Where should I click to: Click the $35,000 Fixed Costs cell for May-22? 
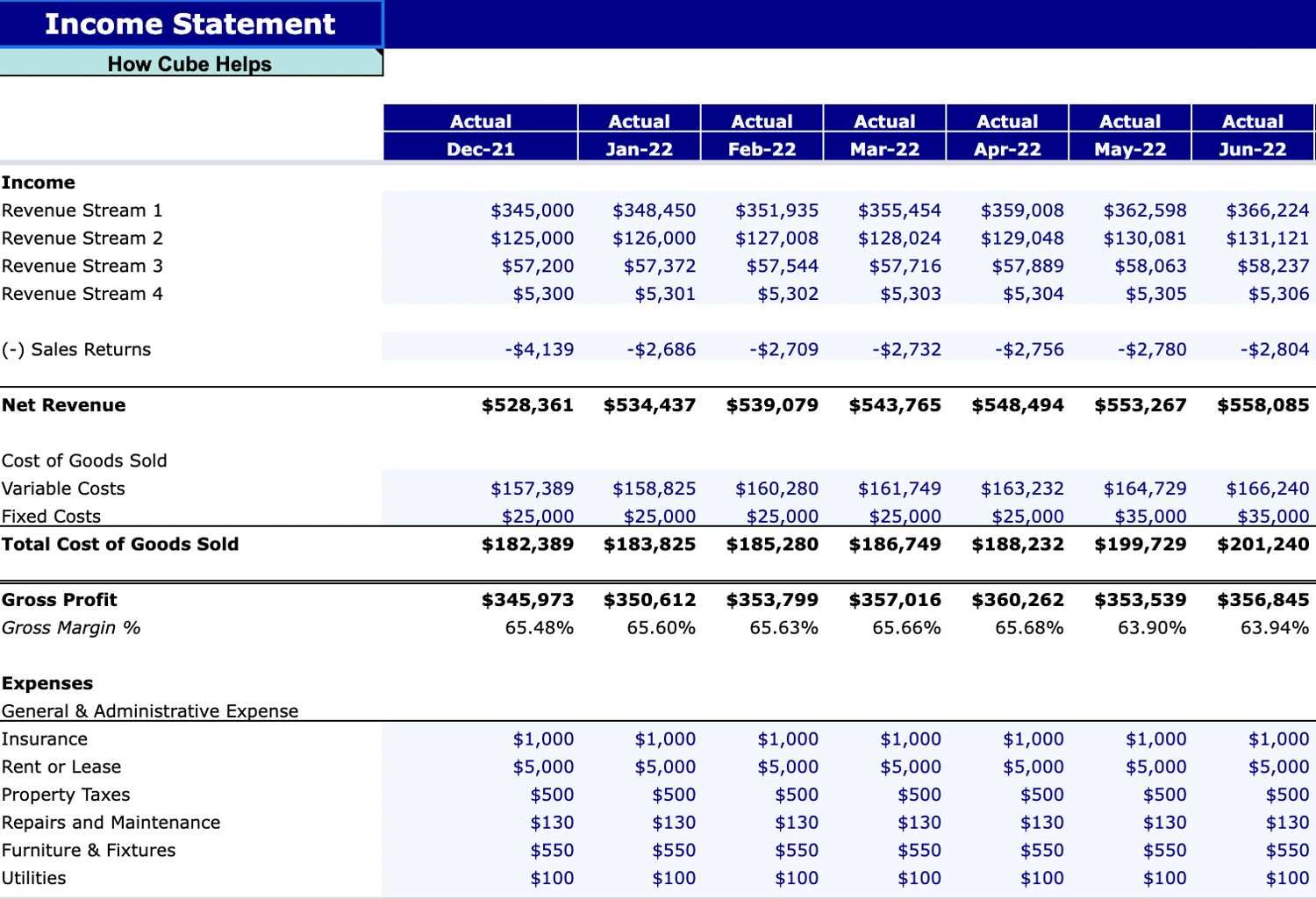click(x=1151, y=516)
